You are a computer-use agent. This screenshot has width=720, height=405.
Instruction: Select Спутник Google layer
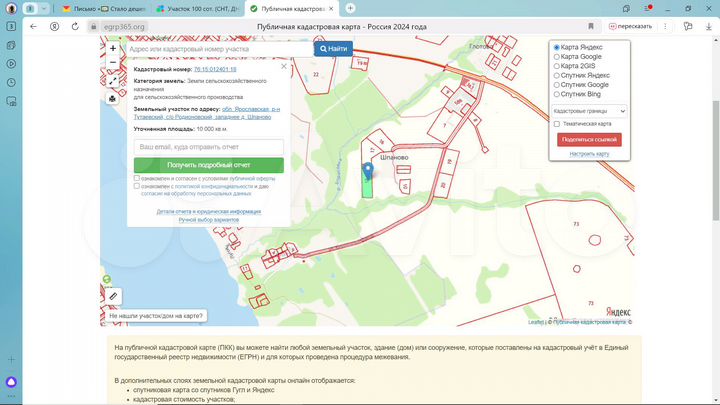(x=557, y=85)
